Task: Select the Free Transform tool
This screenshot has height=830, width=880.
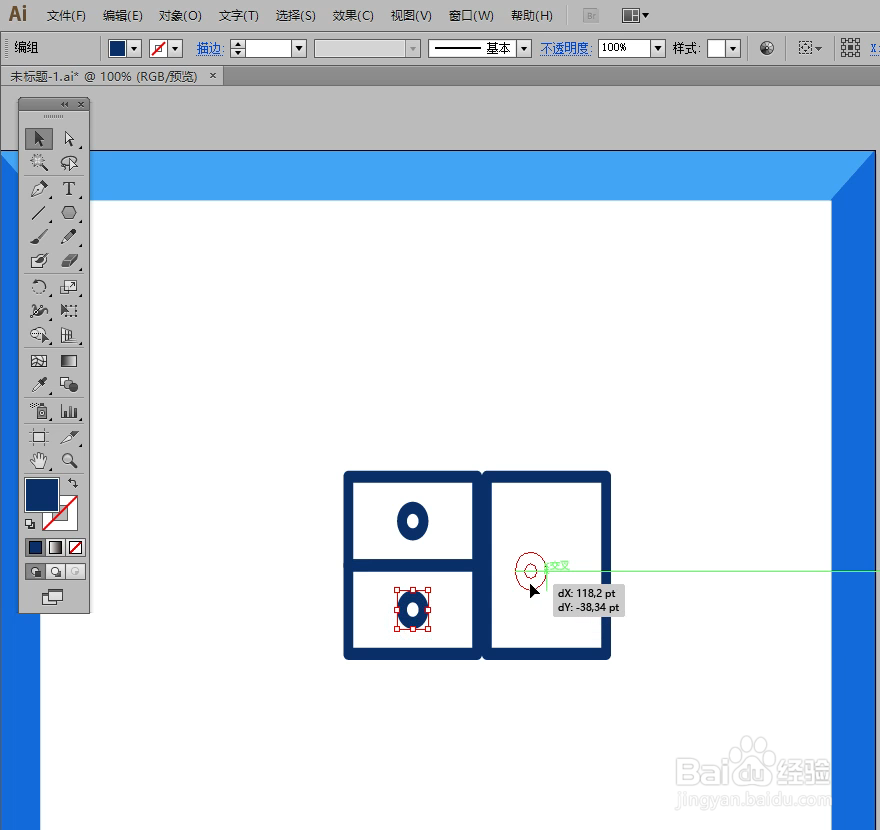Action: pyautogui.click(x=69, y=311)
